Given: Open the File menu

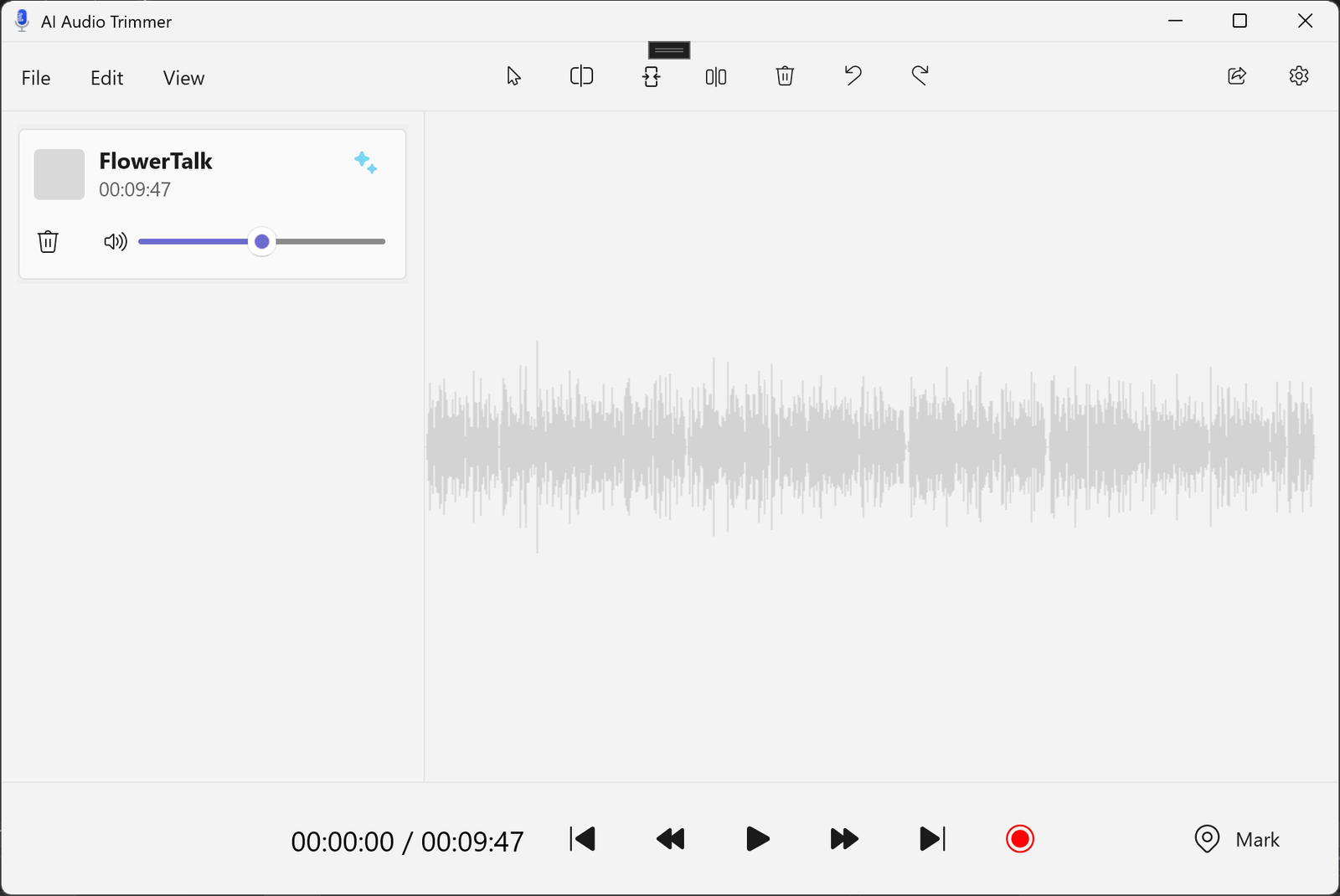Looking at the screenshot, I should tap(36, 78).
